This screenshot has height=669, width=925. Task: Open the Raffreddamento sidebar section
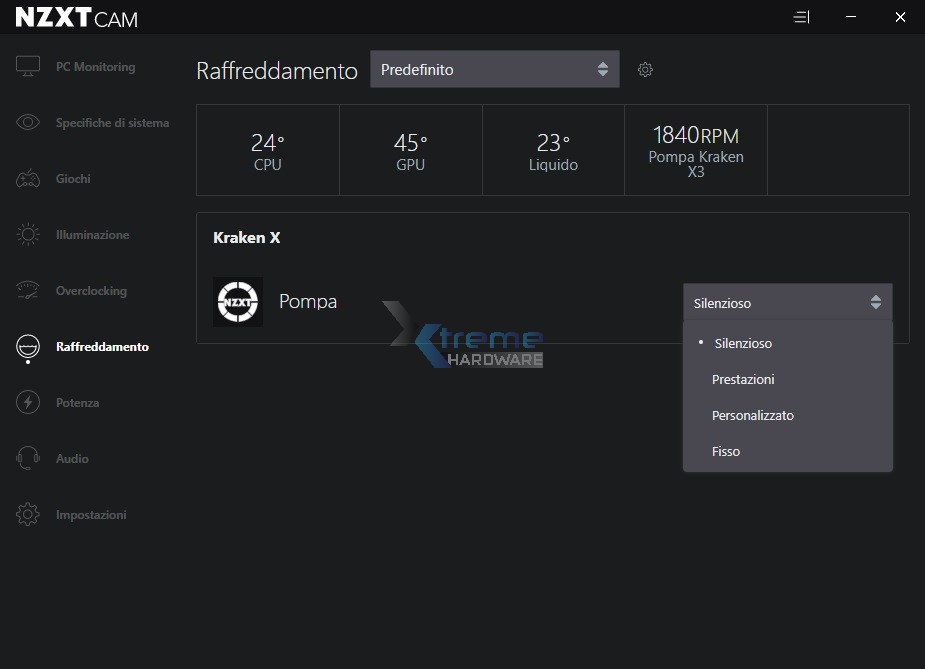click(x=102, y=347)
